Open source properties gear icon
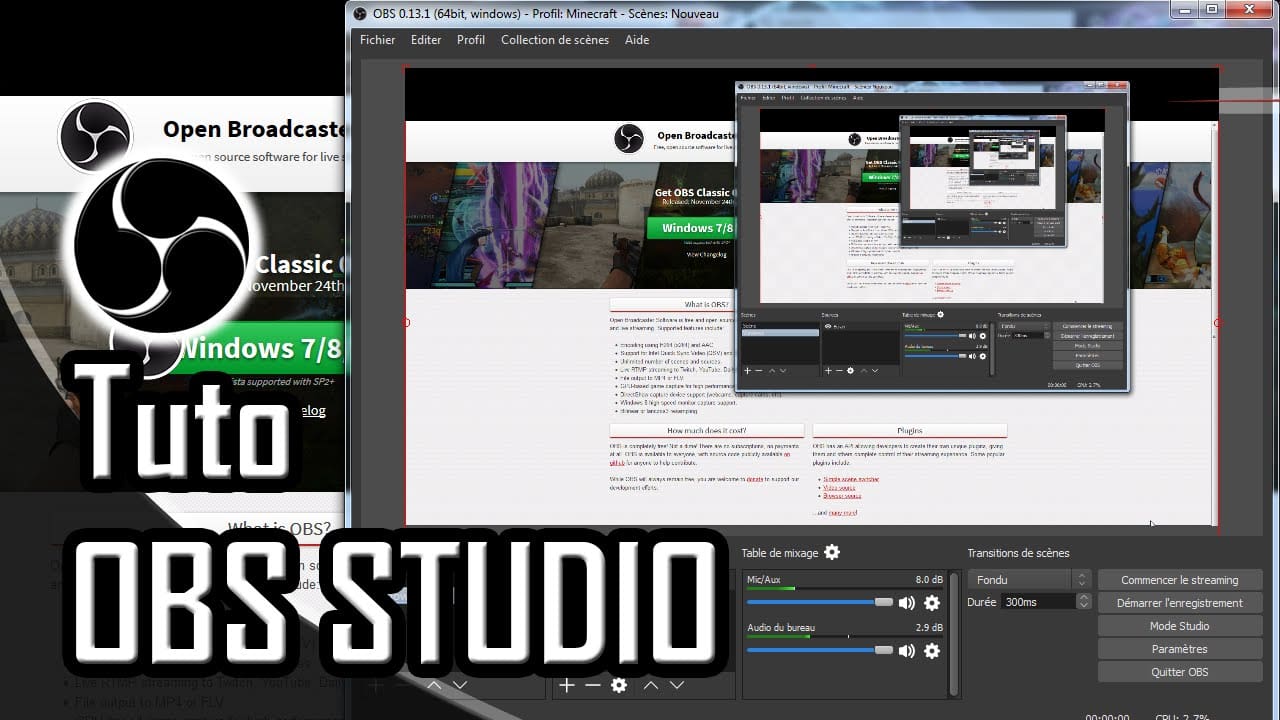1280x720 pixels. point(619,685)
